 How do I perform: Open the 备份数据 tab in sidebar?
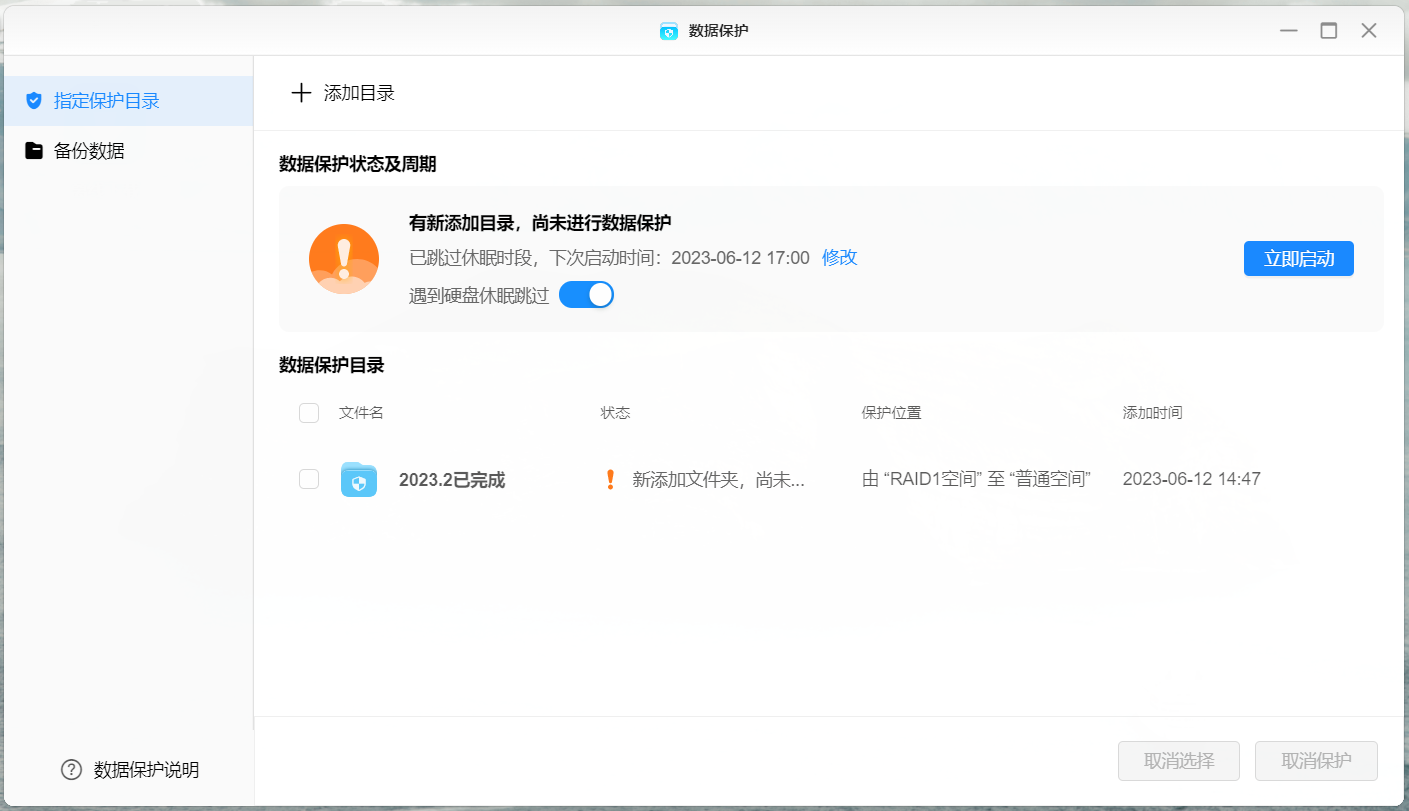point(89,151)
